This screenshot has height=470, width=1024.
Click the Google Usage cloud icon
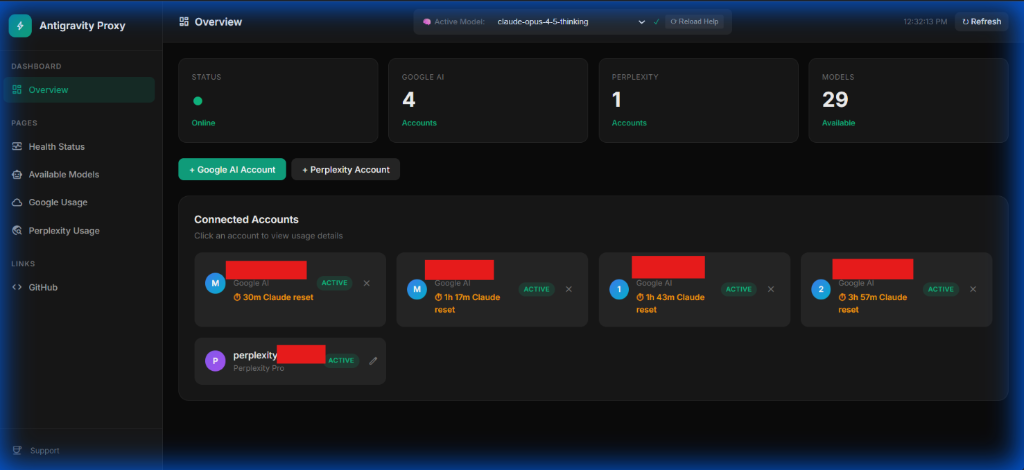click(17, 202)
